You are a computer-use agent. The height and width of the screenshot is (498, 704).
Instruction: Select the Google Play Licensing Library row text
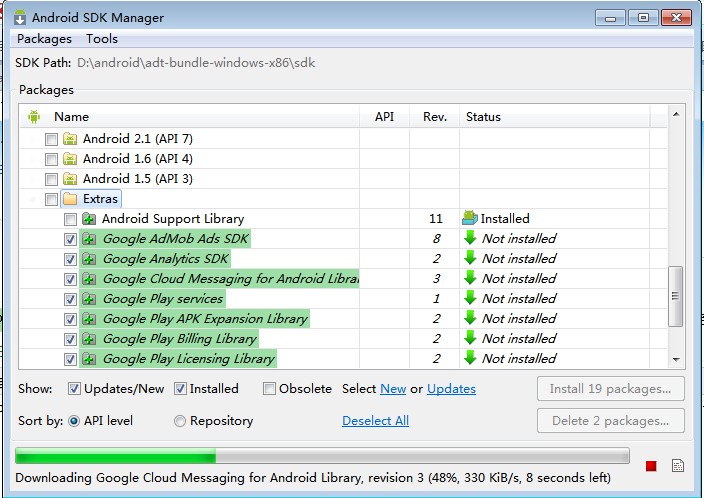pyautogui.click(x=189, y=359)
